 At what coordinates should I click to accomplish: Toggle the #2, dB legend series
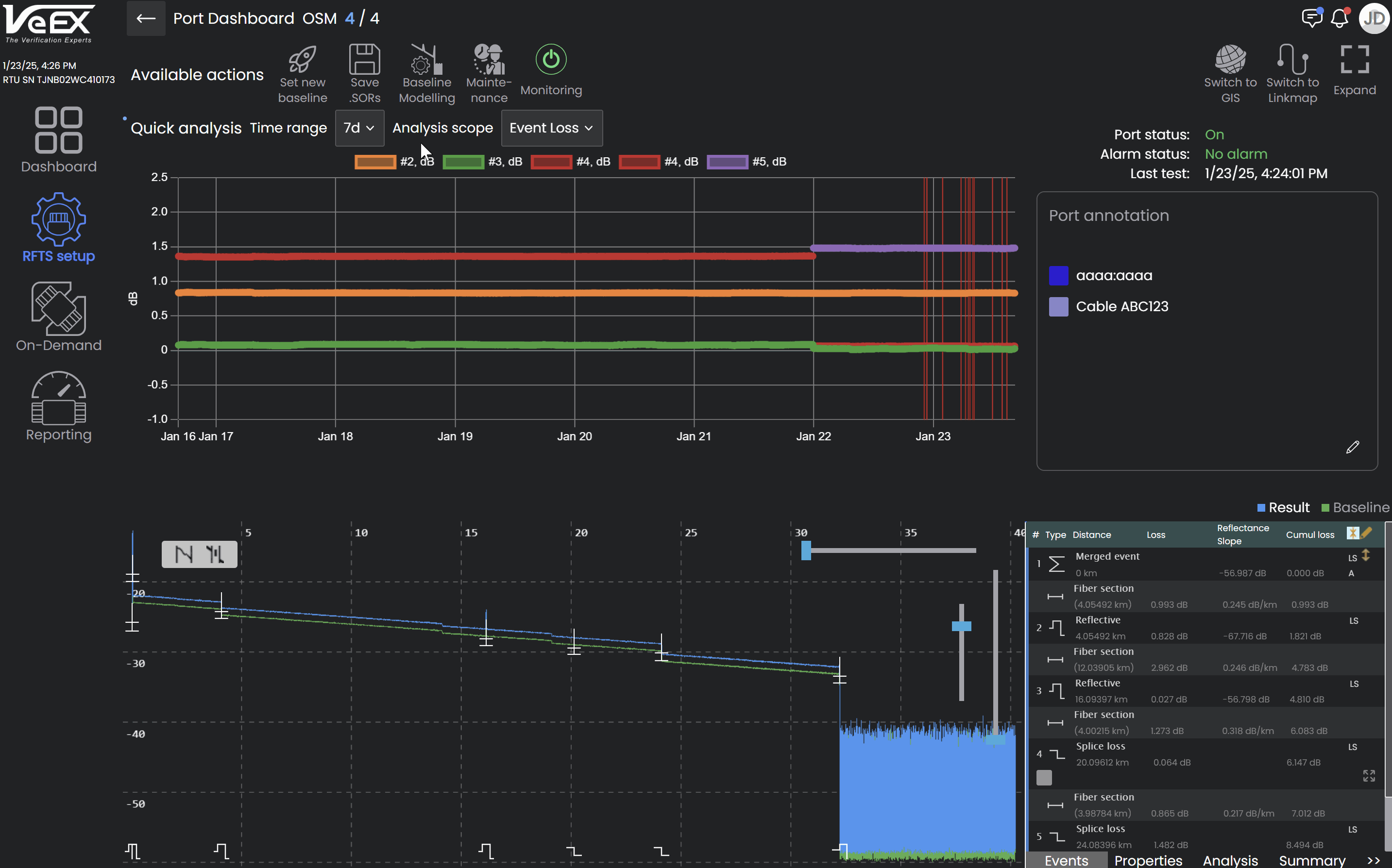point(375,162)
